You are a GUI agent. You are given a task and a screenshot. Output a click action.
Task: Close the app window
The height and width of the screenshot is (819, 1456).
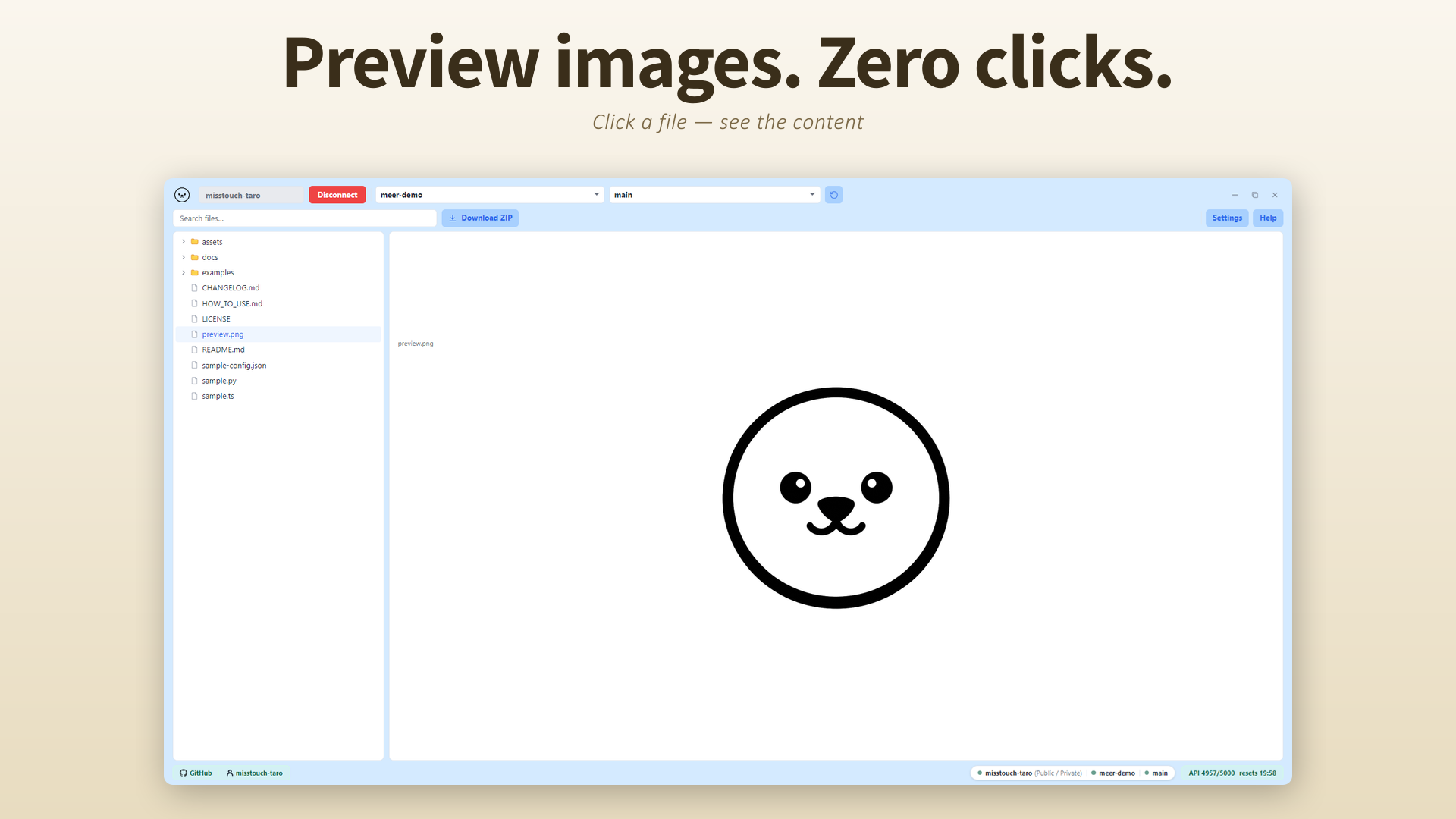coord(1275,195)
